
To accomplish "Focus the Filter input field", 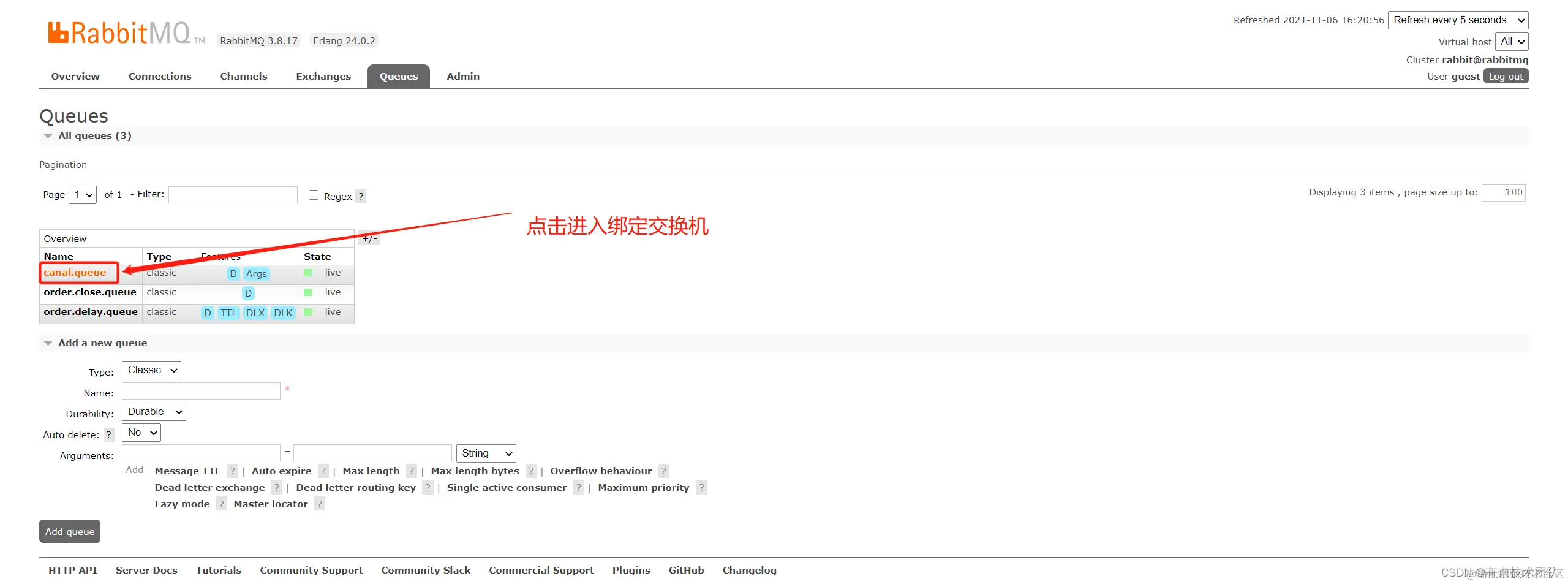I will tap(233, 195).
